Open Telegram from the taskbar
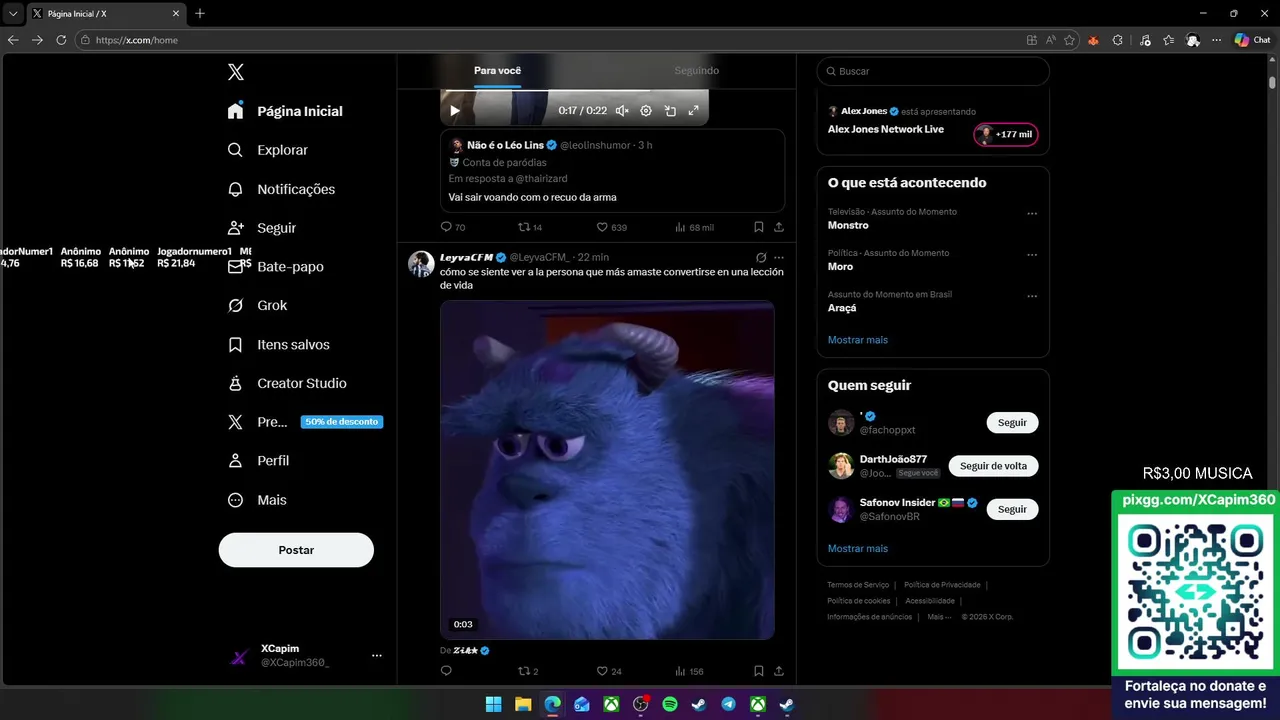The height and width of the screenshot is (720, 1280). (729, 704)
